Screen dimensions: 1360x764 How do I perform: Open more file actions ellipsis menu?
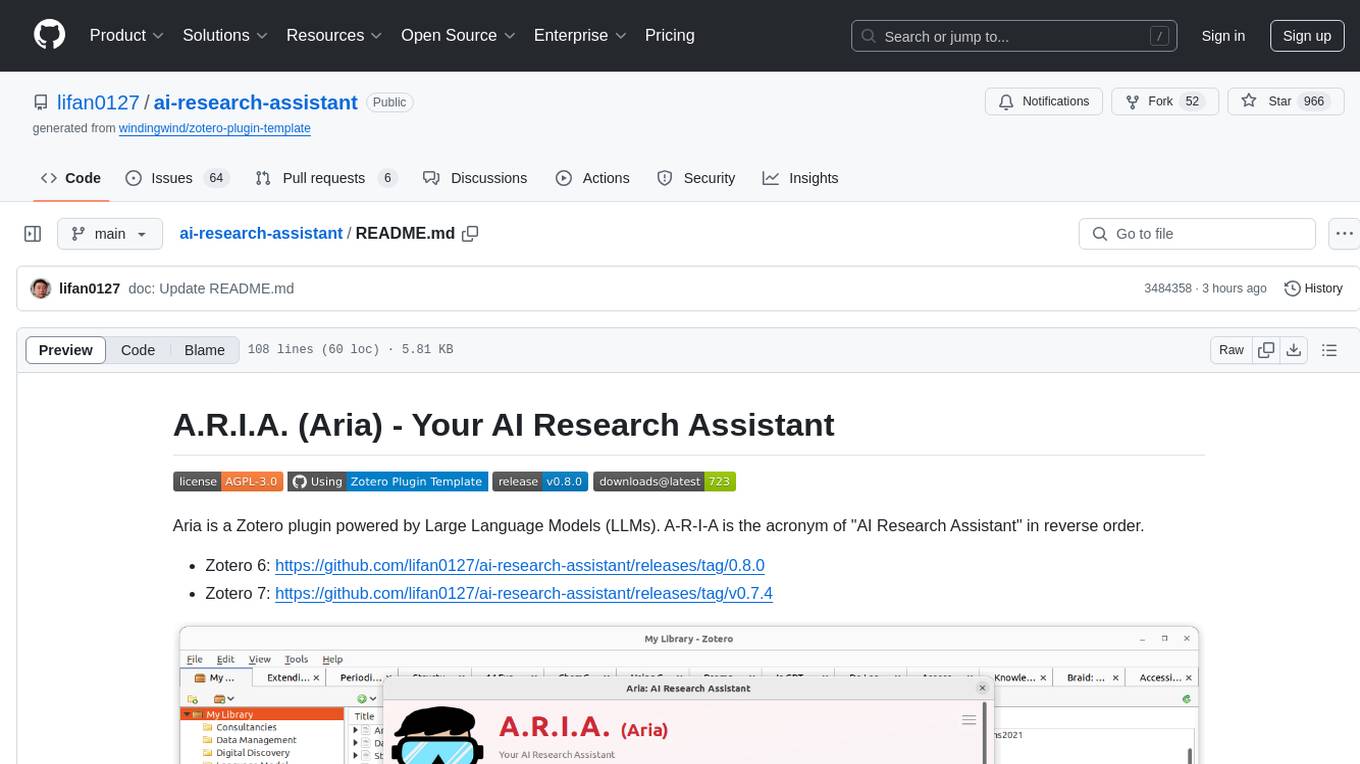click(x=1345, y=233)
